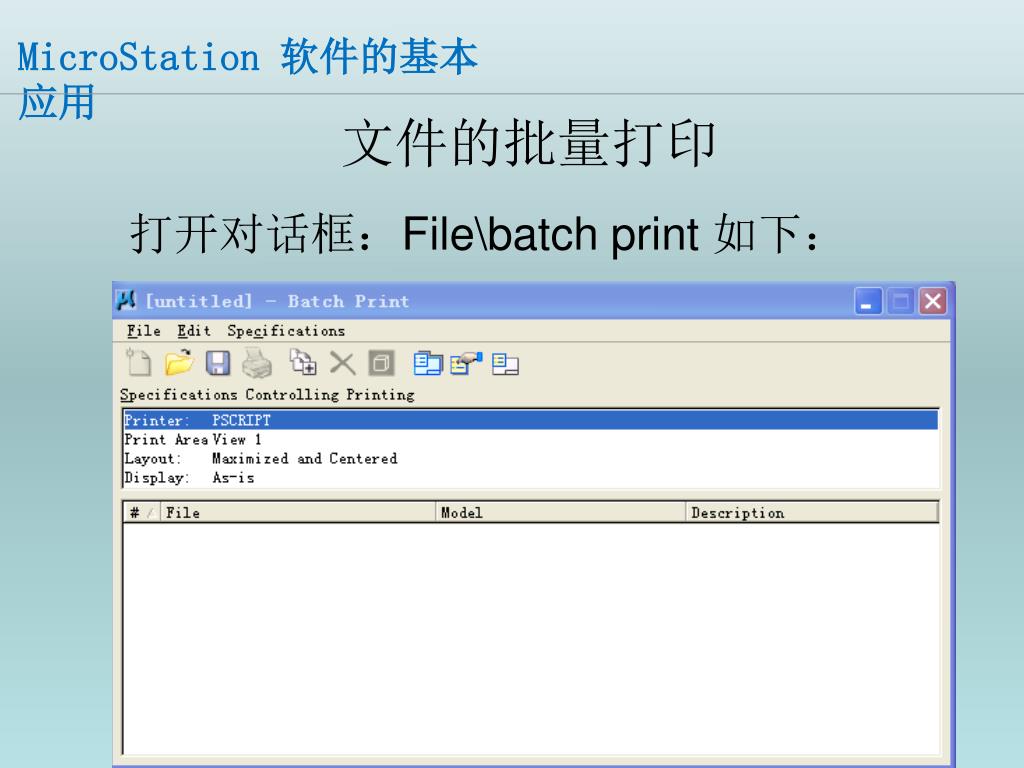Open the Specifications menu

coord(286,331)
